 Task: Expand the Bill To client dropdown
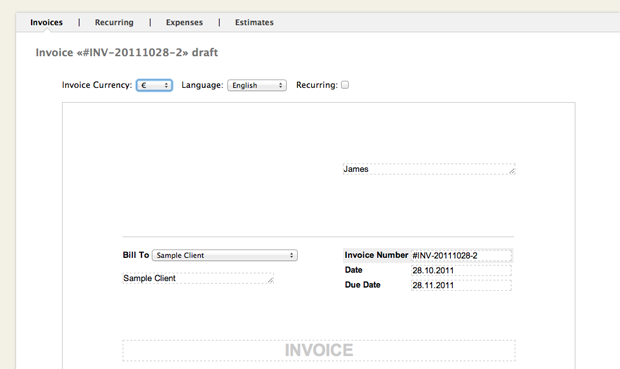[225, 255]
